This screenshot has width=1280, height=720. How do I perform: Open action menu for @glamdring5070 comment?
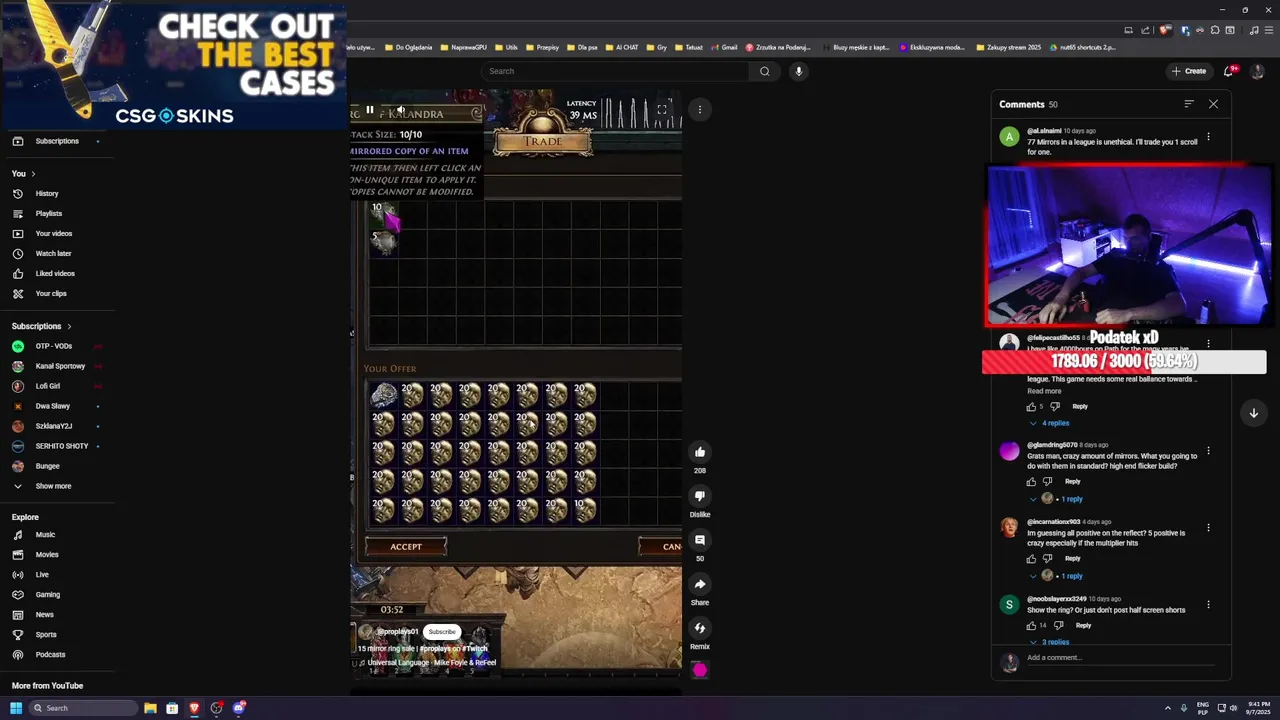coord(1208,451)
